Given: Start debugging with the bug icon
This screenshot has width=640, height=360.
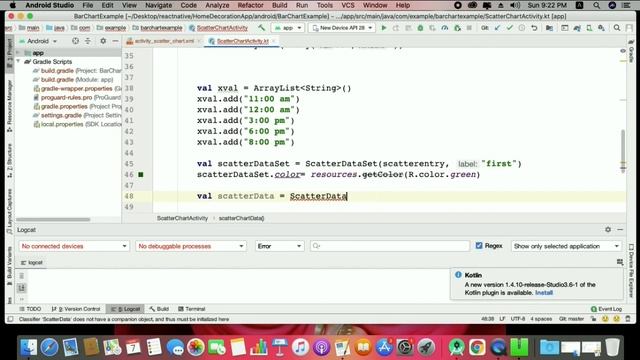Looking at the screenshot, I should [x=420, y=28].
